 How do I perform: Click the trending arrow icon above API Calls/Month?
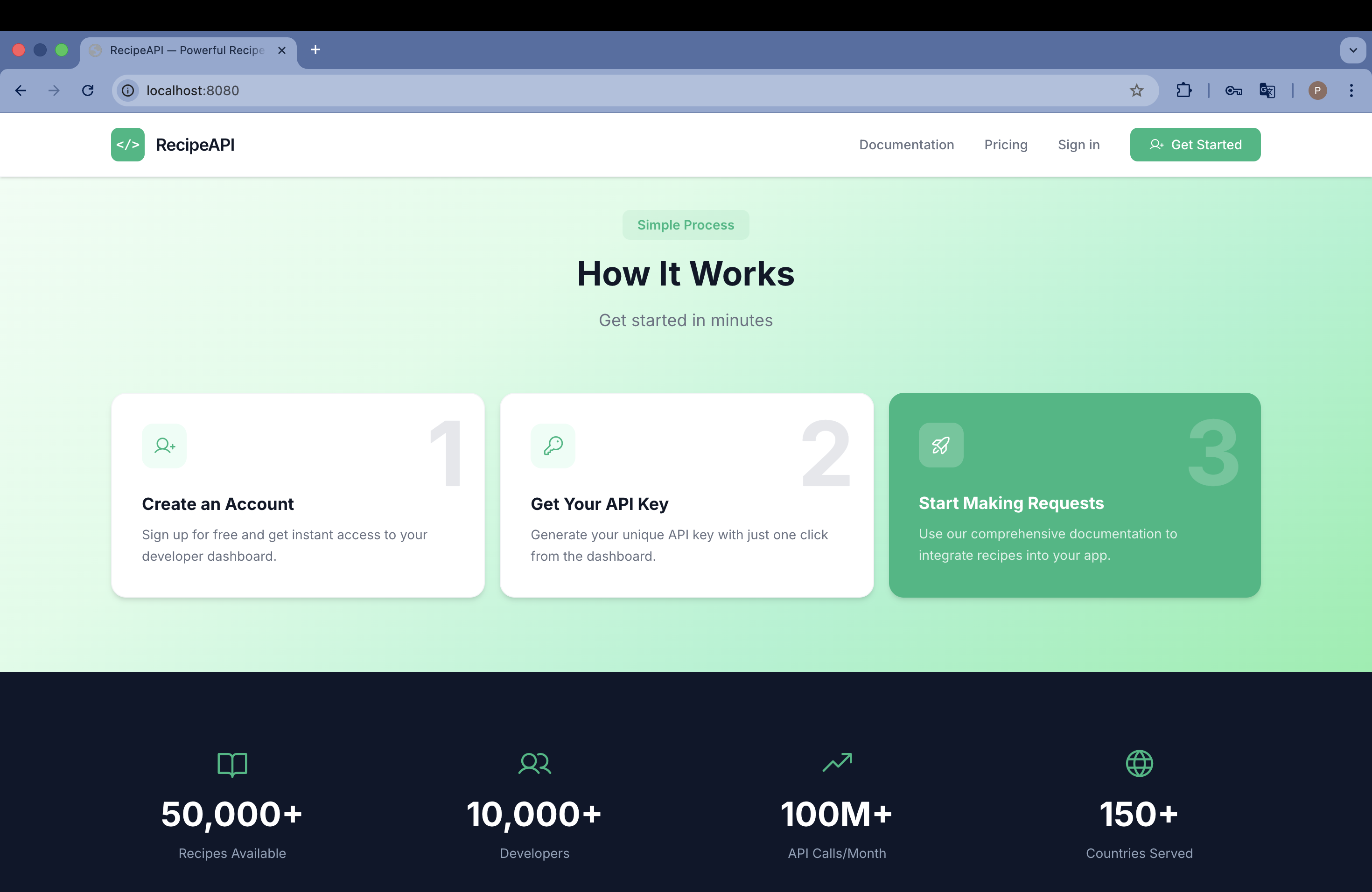(x=837, y=762)
